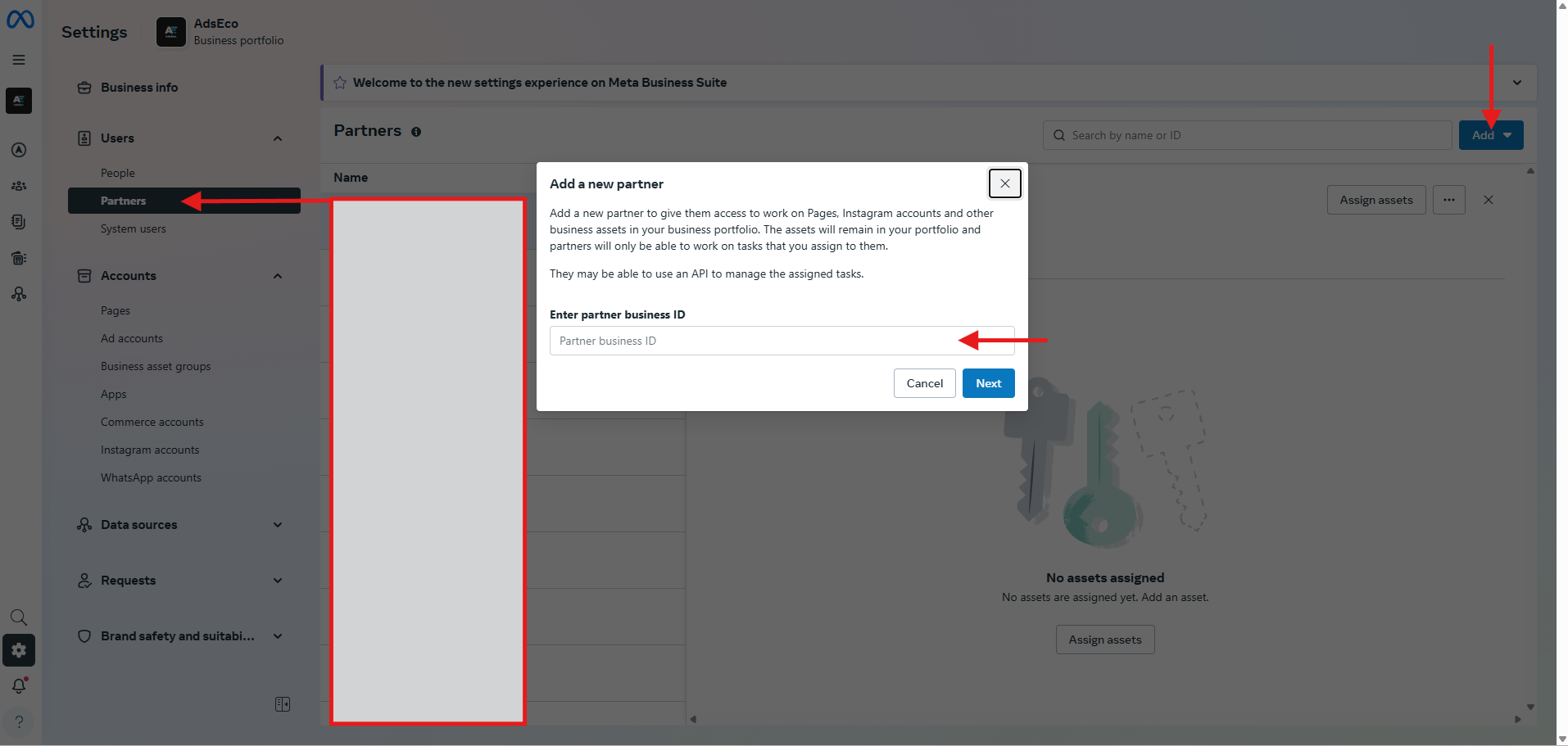This screenshot has height=746, width=1568.
Task: Open the audiences people icon in left rail
Action: pos(19,186)
